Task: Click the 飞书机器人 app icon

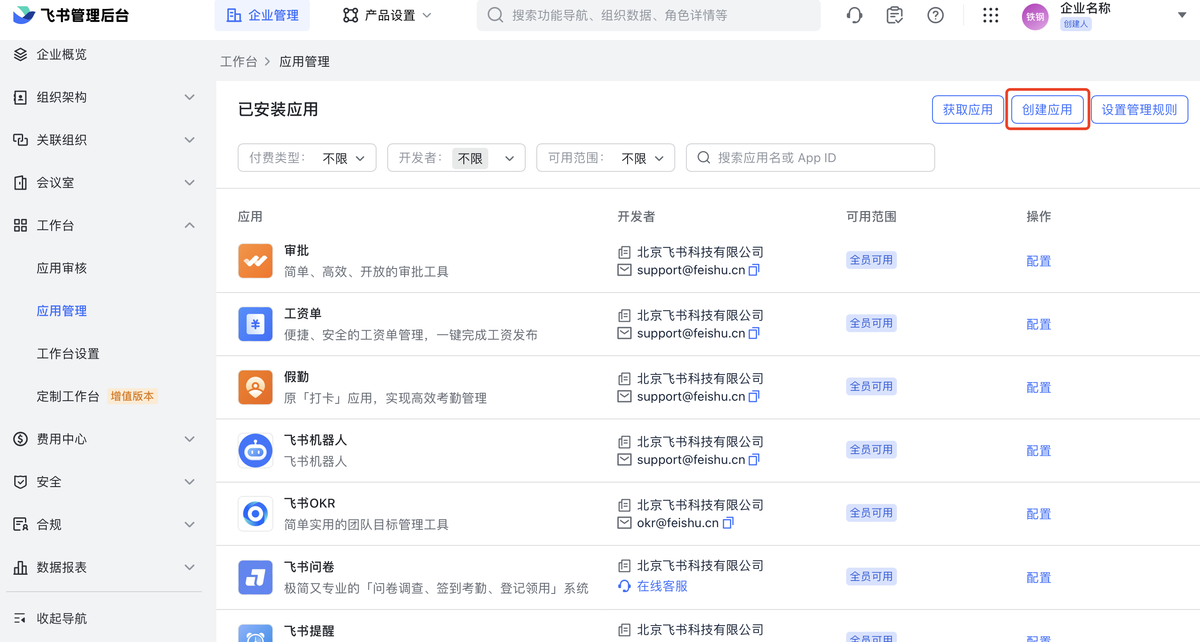Action: pyautogui.click(x=255, y=450)
